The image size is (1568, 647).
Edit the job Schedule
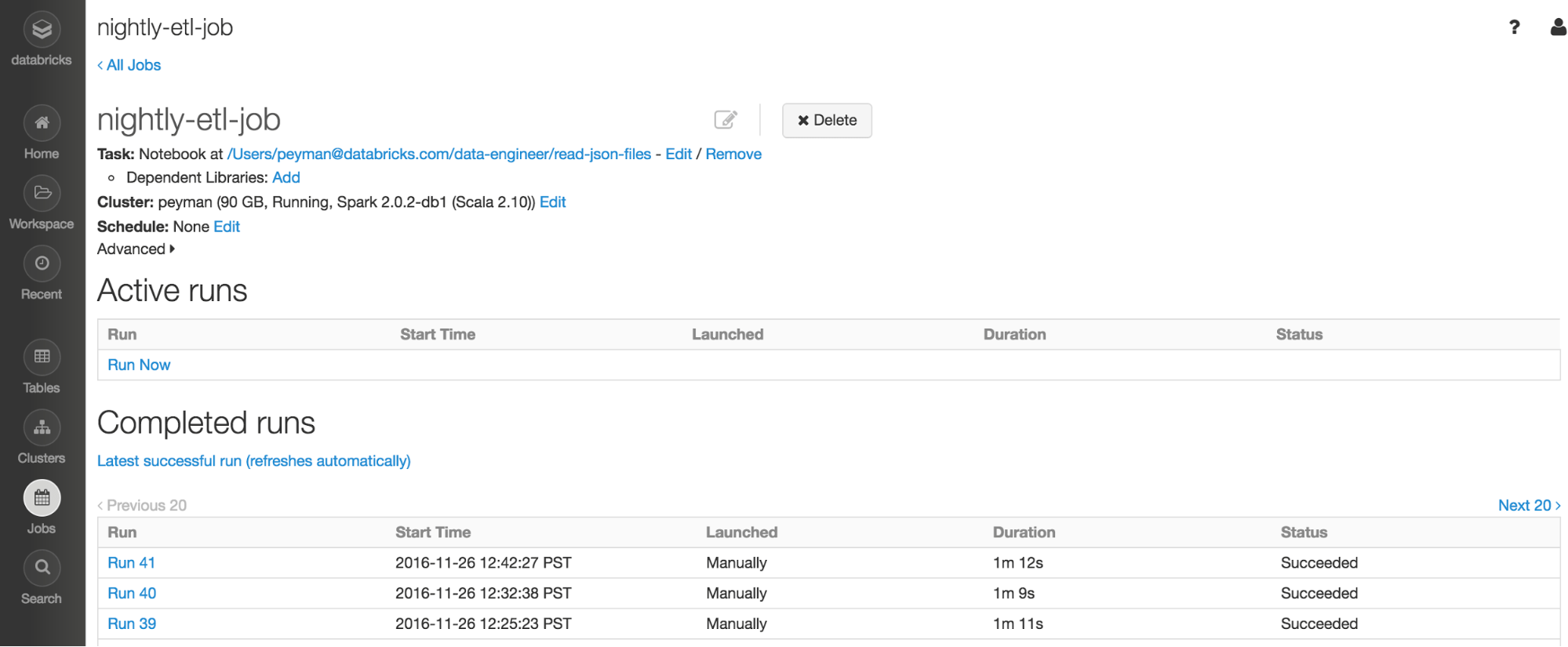pyautogui.click(x=227, y=227)
